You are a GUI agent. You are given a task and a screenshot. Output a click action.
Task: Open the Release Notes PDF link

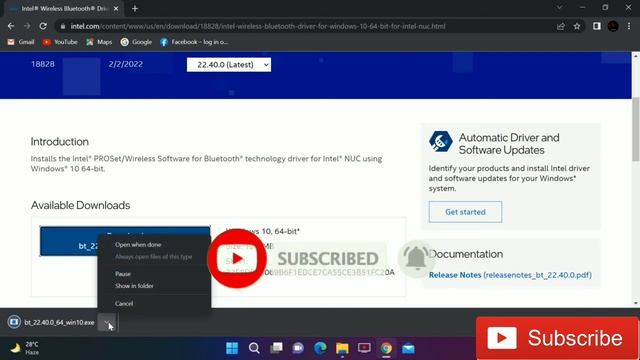tap(510, 275)
